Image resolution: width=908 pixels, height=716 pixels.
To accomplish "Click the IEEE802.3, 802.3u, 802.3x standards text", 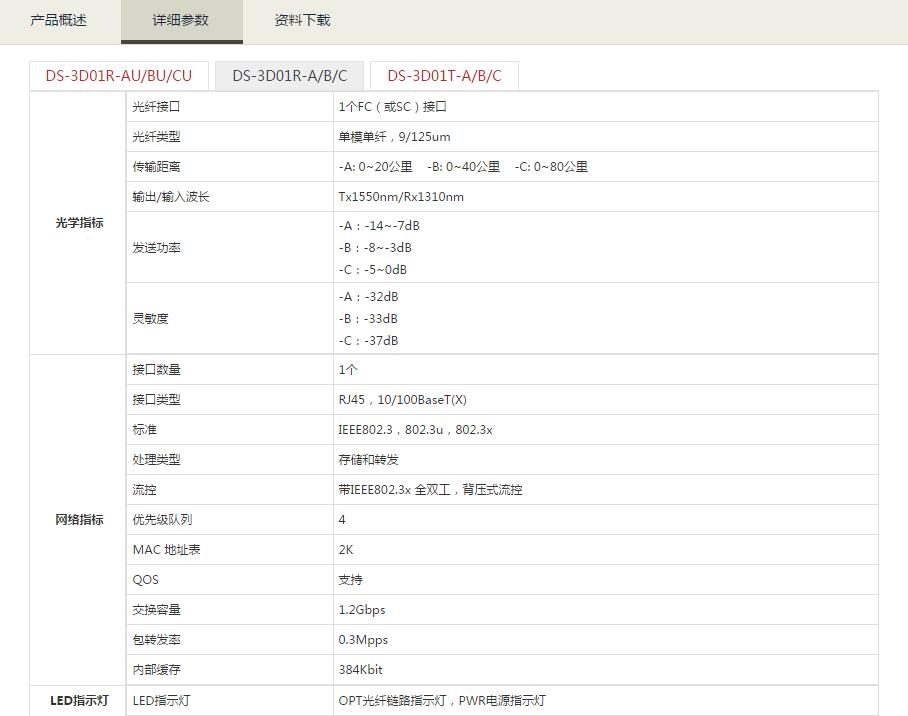I will tap(415, 430).
